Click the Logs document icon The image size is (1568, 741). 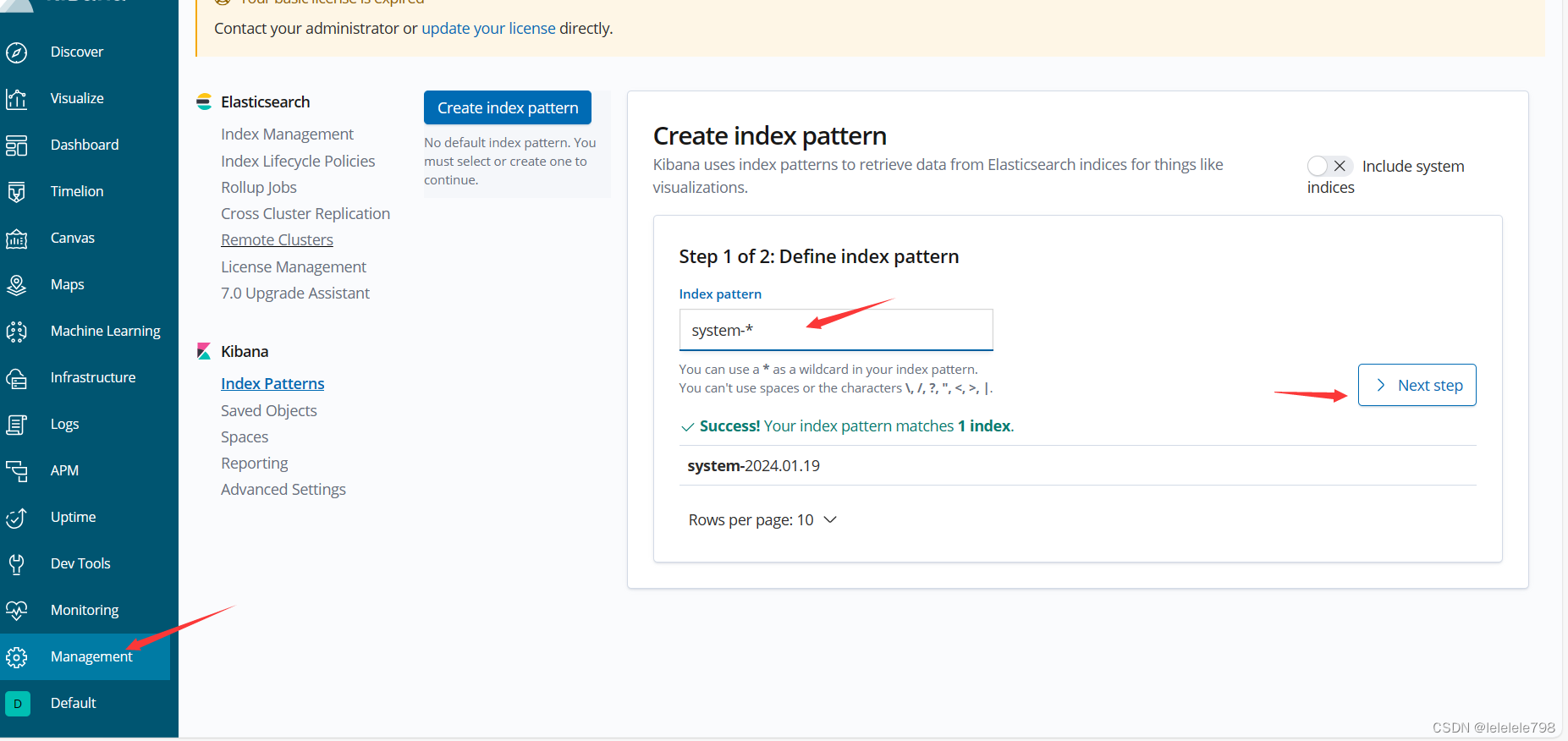(17, 425)
